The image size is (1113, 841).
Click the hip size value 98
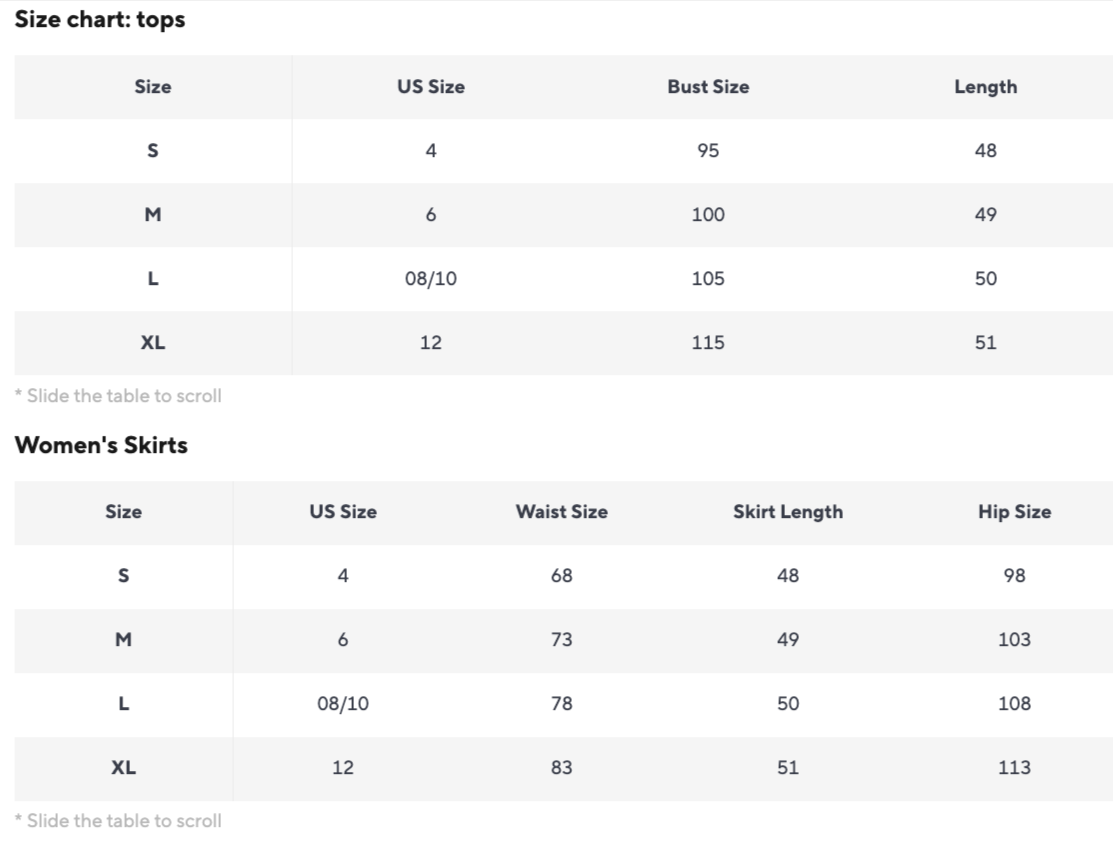[x=1014, y=576]
